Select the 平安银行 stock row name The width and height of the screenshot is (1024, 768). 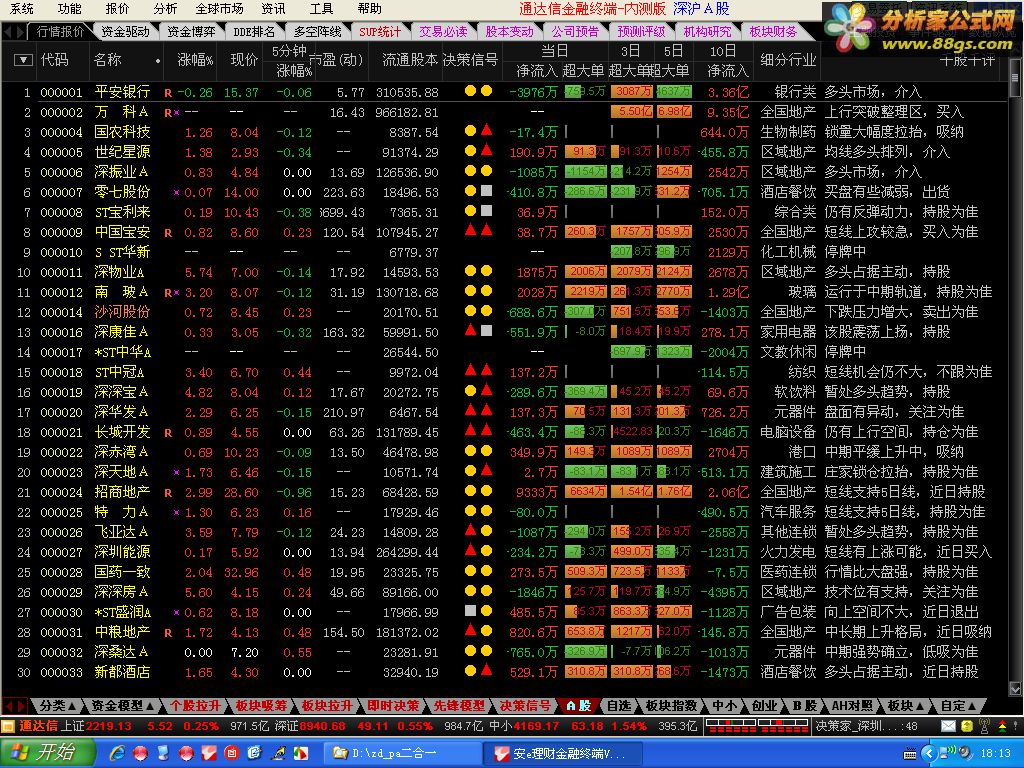click(122, 92)
